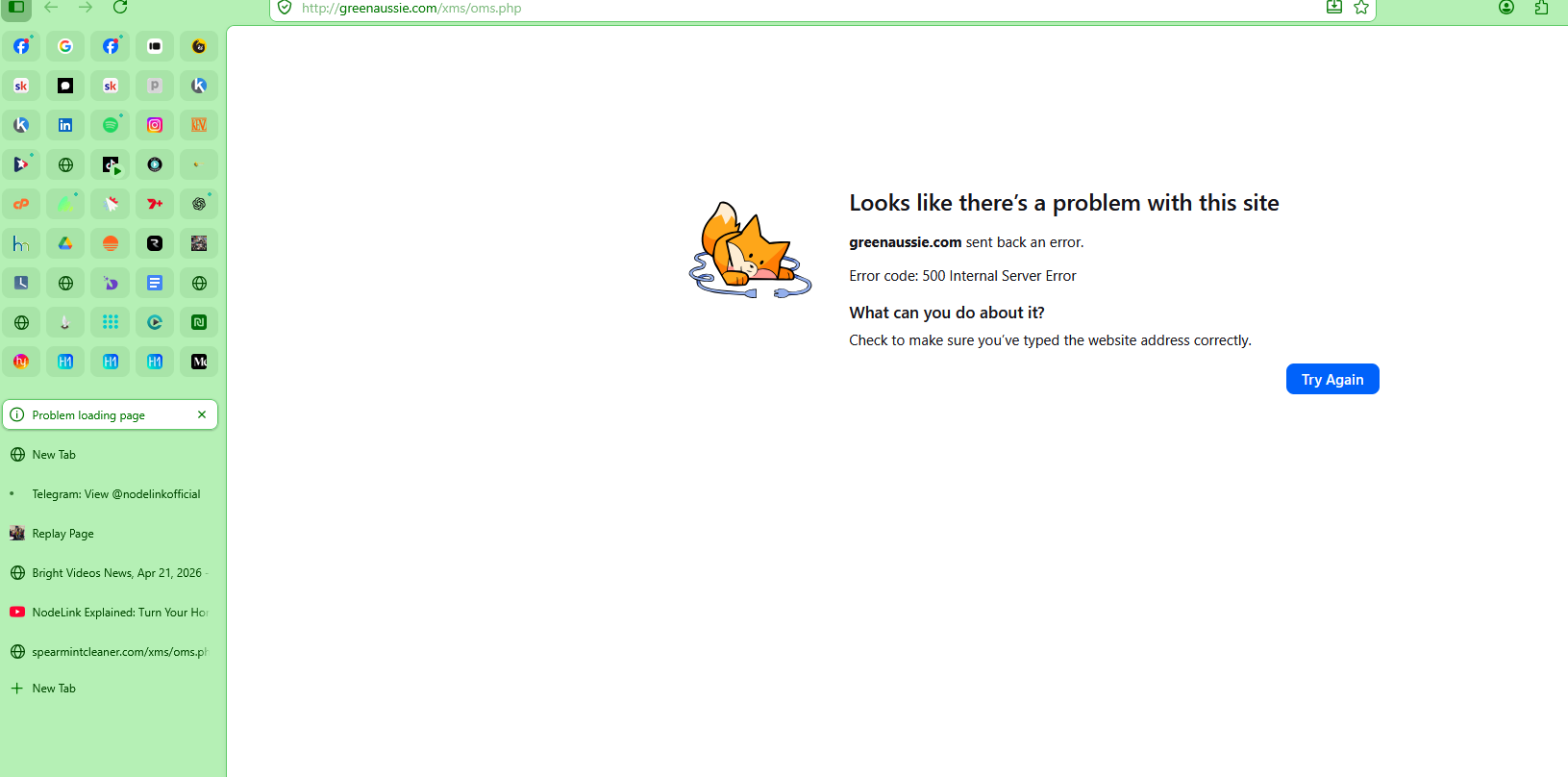The width and height of the screenshot is (1568, 777).
Task: Open the 7plus pinned tab
Action: pos(155,204)
